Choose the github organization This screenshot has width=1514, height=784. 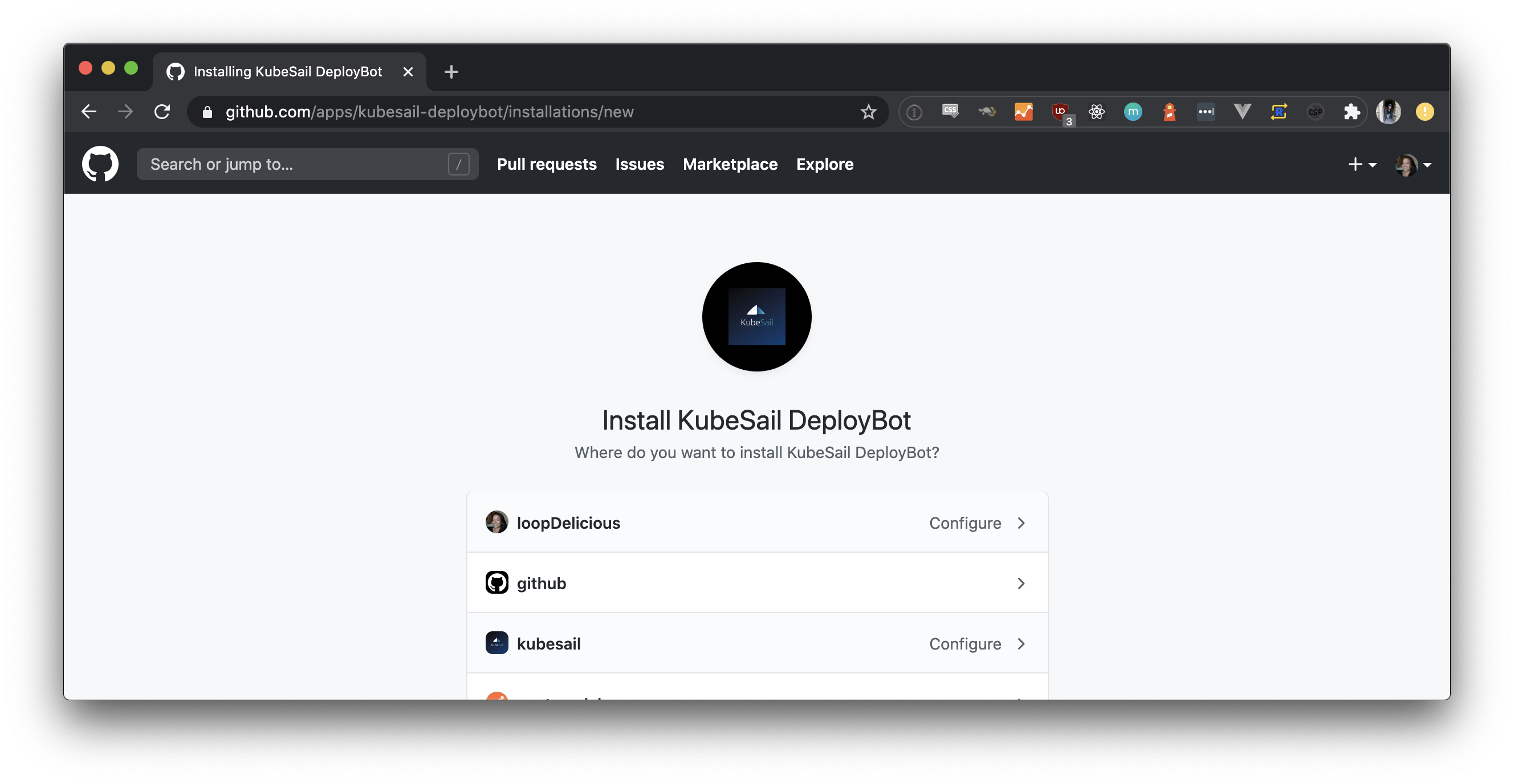pos(757,582)
